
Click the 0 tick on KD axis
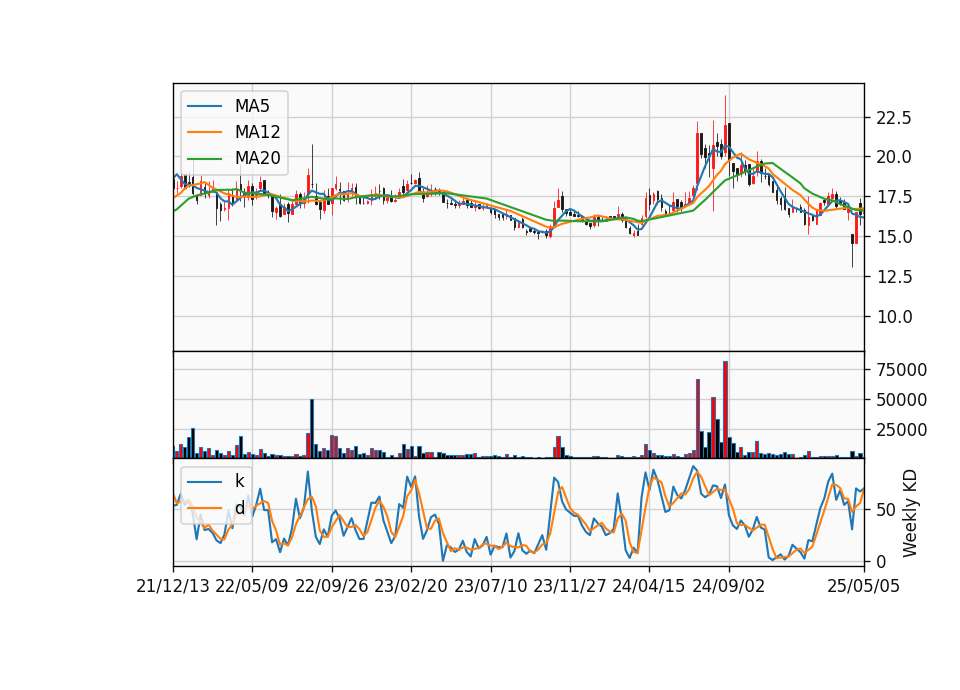(881, 561)
